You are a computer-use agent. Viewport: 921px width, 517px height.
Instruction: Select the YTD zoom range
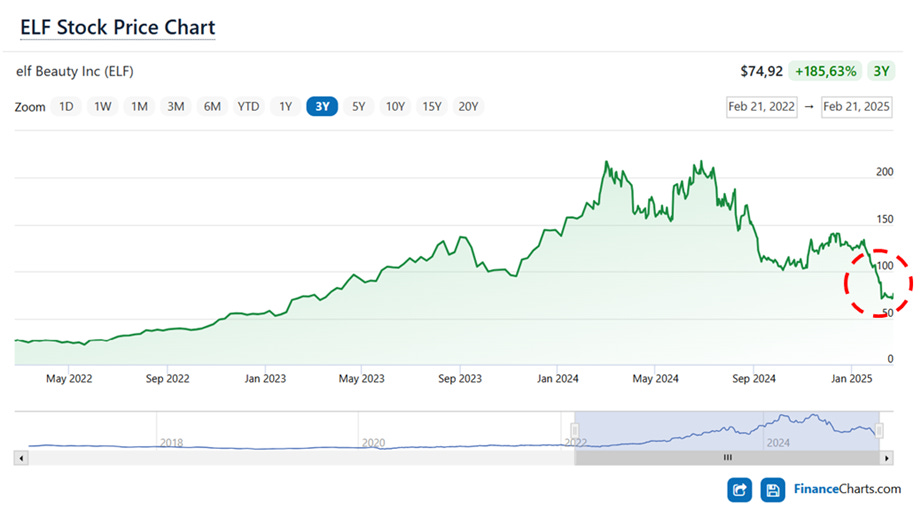pyautogui.click(x=248, y=106)
